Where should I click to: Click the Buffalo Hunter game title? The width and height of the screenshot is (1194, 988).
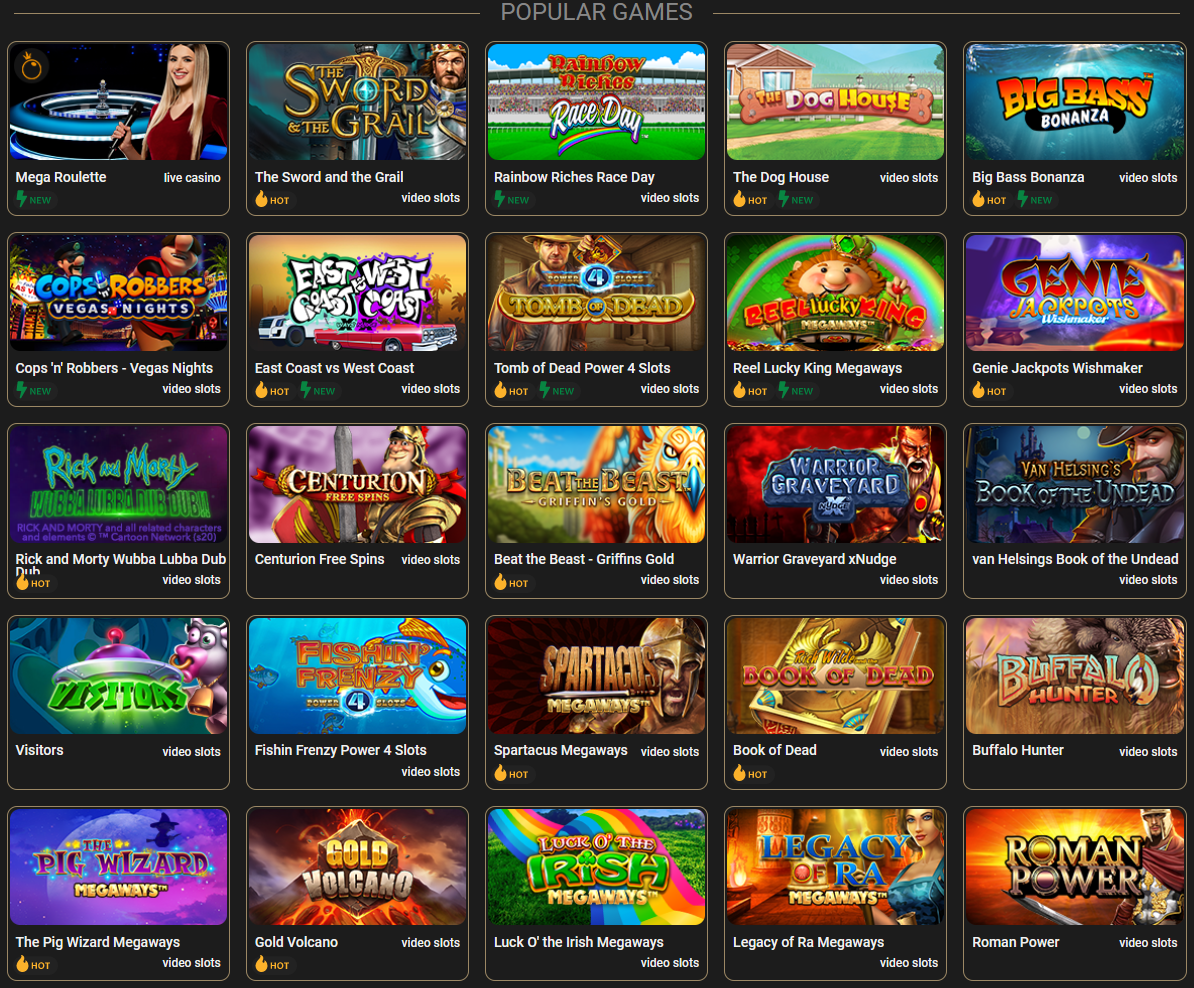click(1017, 750)
